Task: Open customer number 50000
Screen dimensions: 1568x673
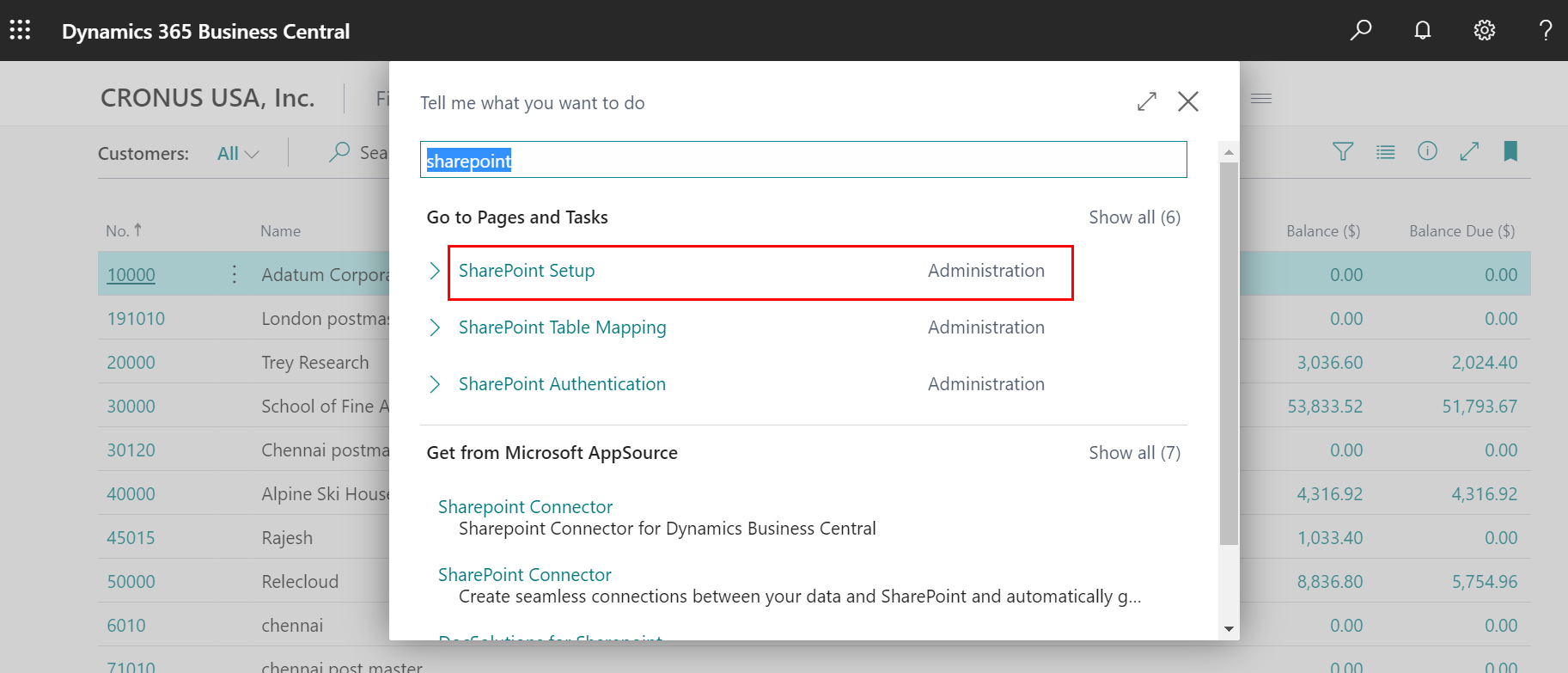Action: tap(131, 582)
